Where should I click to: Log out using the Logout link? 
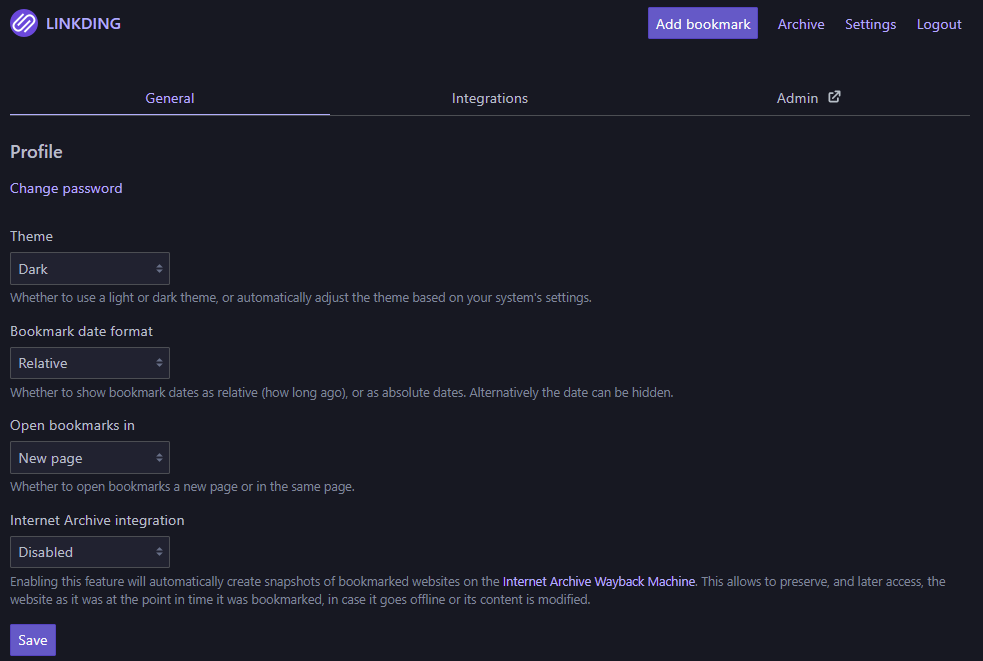pos(939,24)
